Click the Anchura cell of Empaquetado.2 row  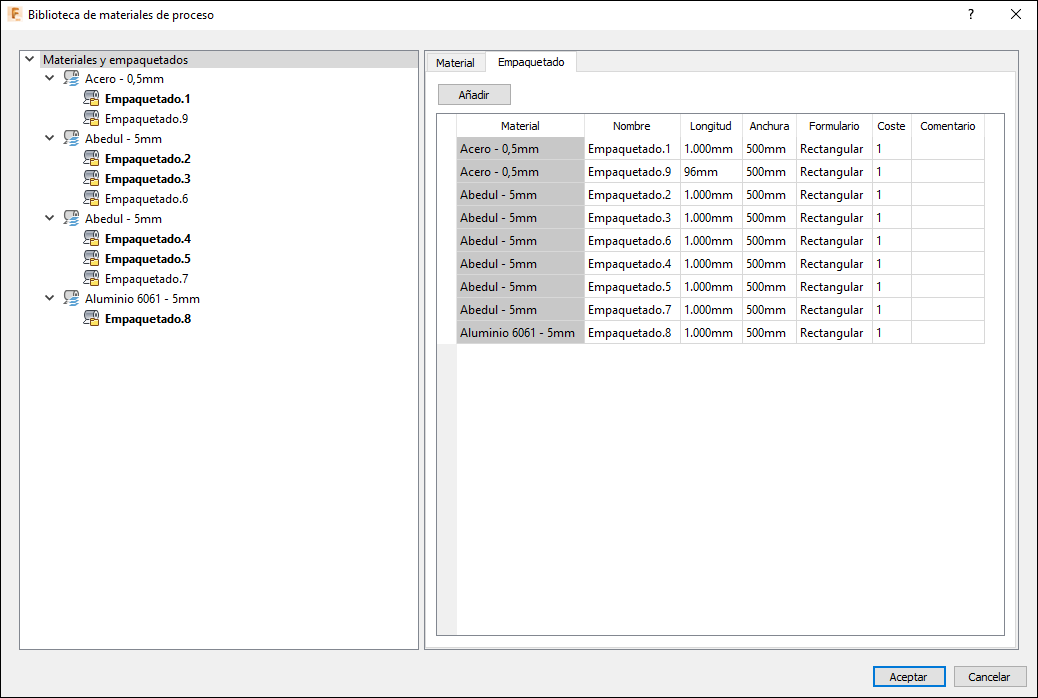point(769,195)
